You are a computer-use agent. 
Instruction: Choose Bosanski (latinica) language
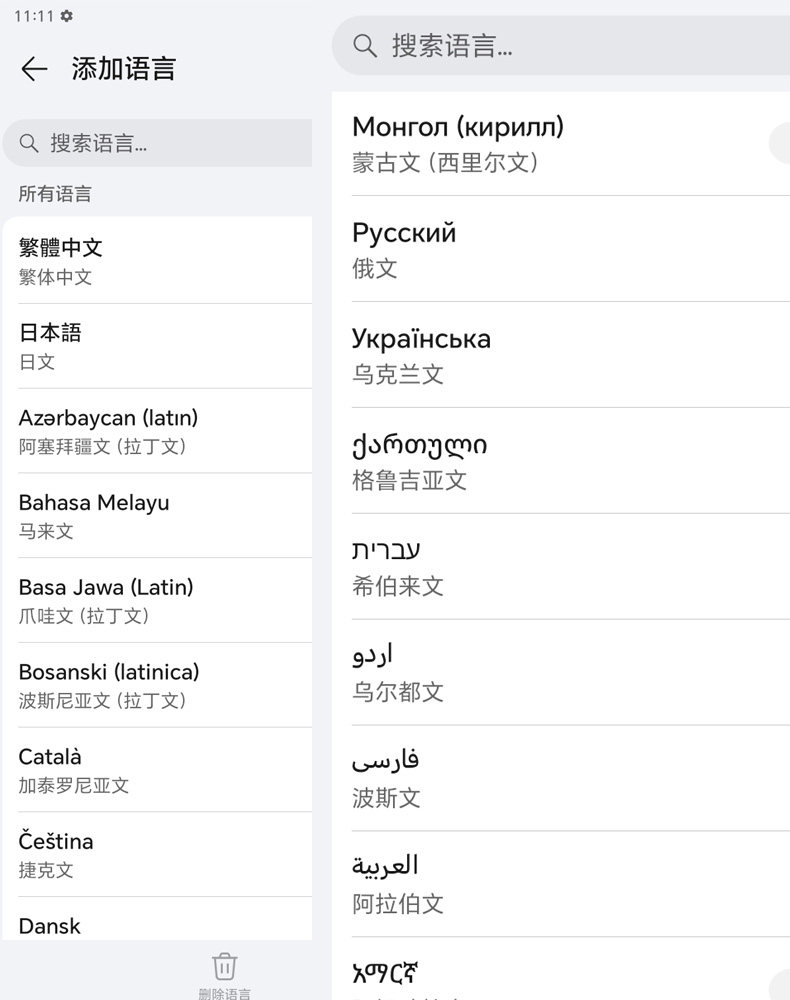pos(160,685)
